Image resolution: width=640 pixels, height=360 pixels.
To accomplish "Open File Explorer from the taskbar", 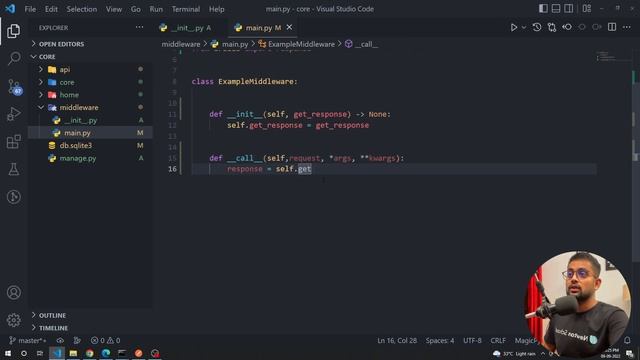I will tap(73, 353).
